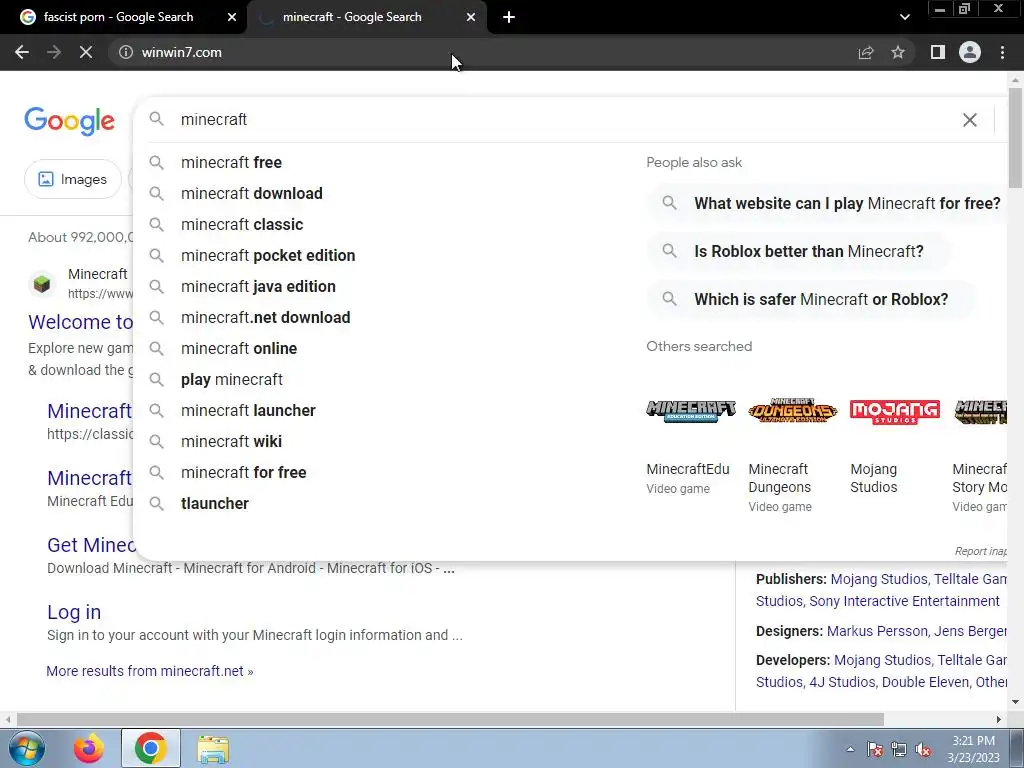The width and height of the screenshot is (1024, 768).
Task: Select suggestion 'minecraft launcher'
Action: tap(248, 410)
